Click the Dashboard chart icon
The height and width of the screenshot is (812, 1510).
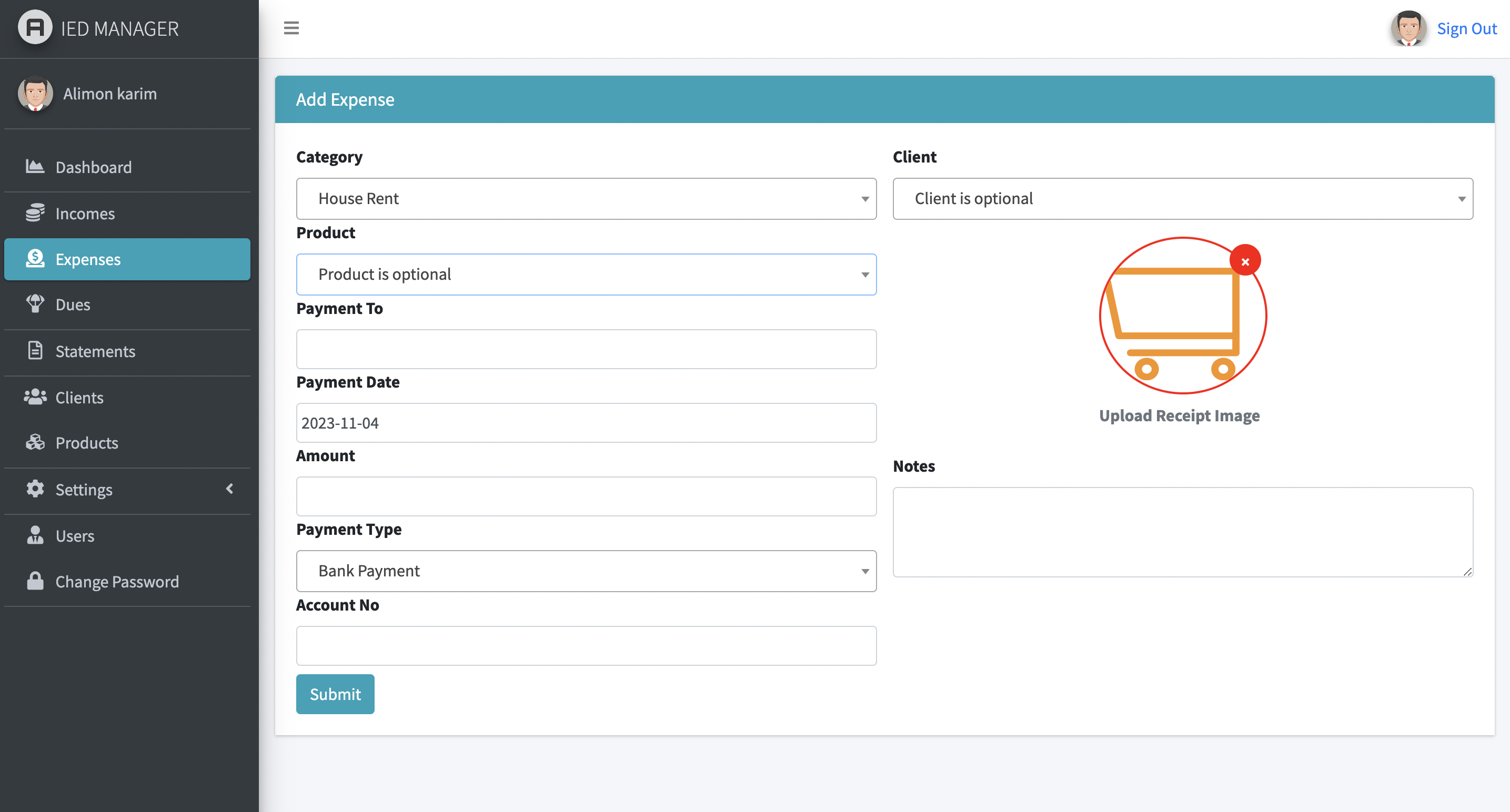[x=35, y=167]
